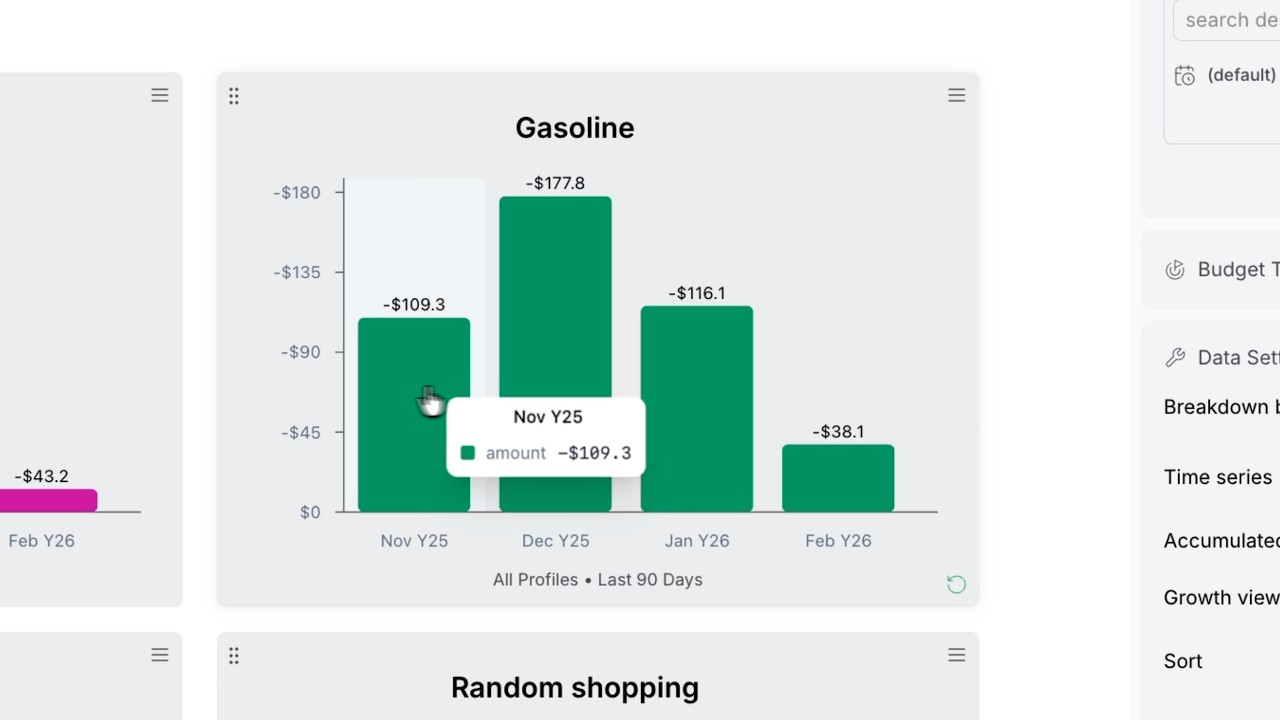
Task: Open the Random shopping widget hamburger menu
Action: (957, 655)
